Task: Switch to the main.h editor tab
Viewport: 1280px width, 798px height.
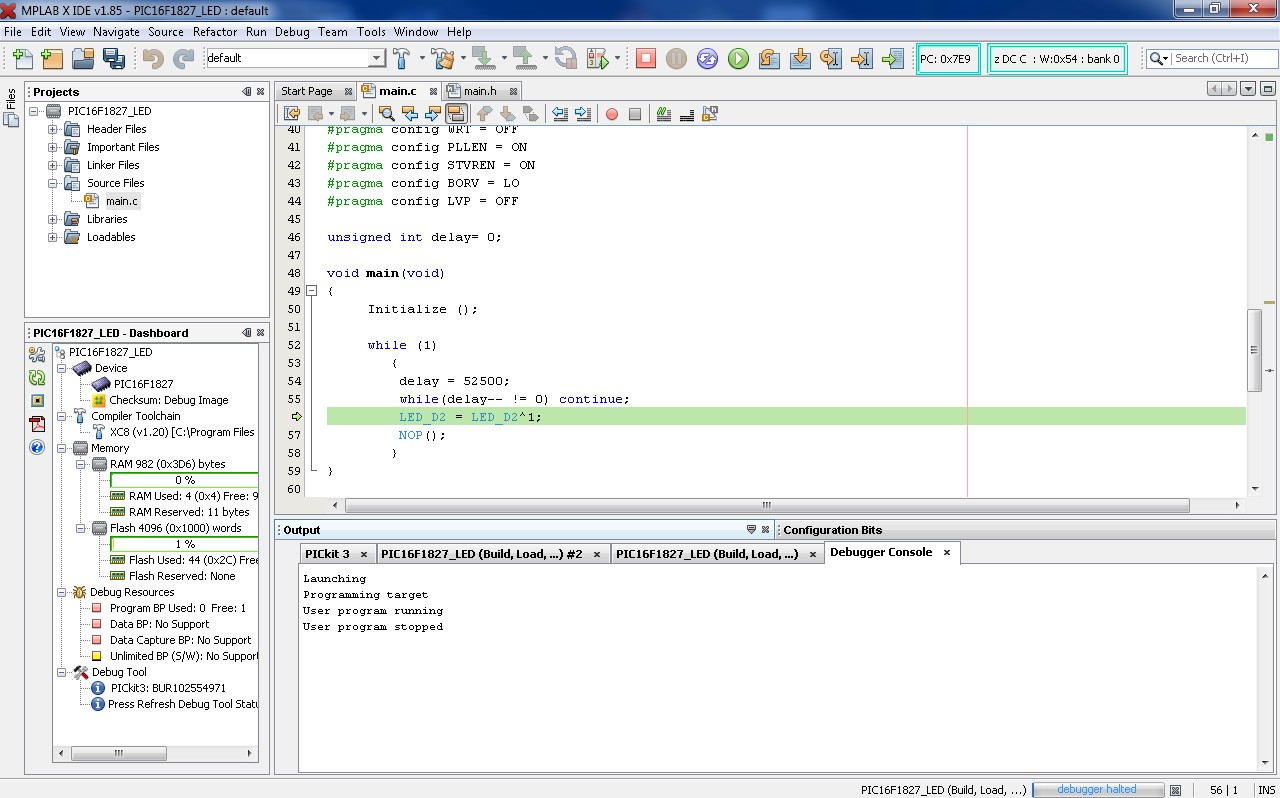Action: tap(479, 91)
